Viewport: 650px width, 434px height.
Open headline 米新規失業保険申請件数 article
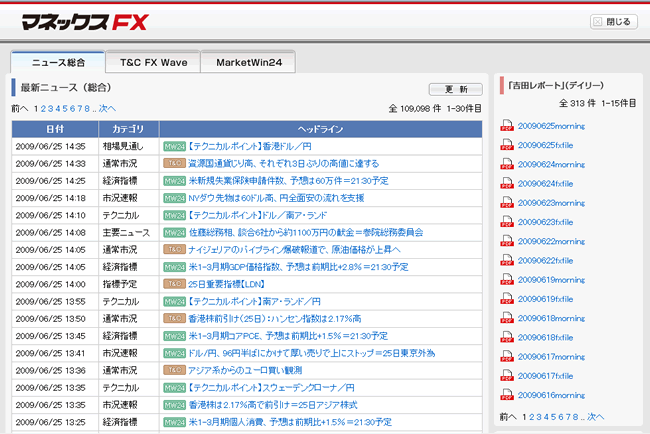pos(289,181)
